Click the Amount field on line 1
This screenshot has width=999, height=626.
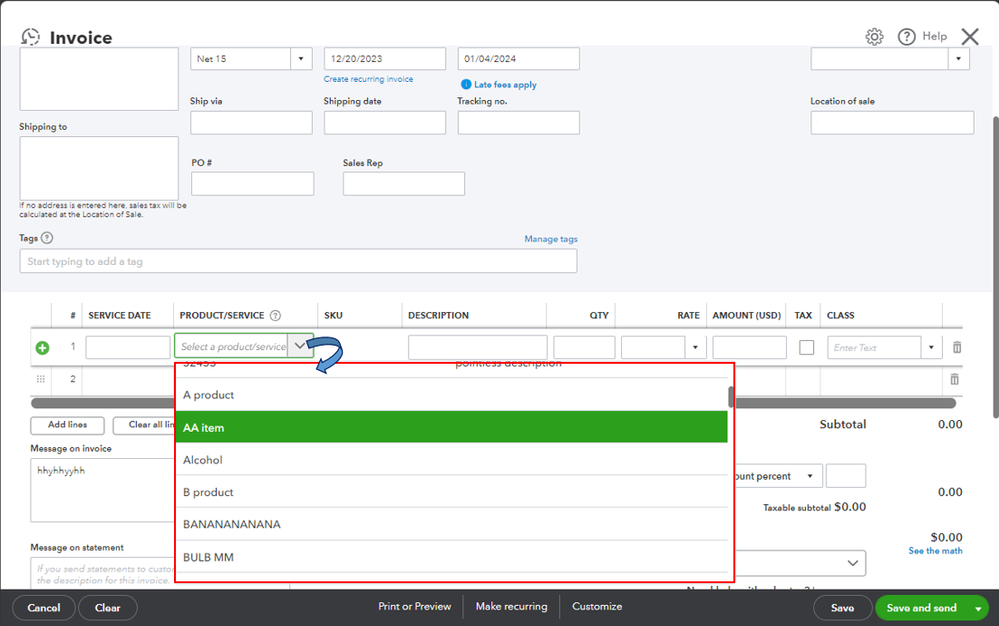pos(749,347)
